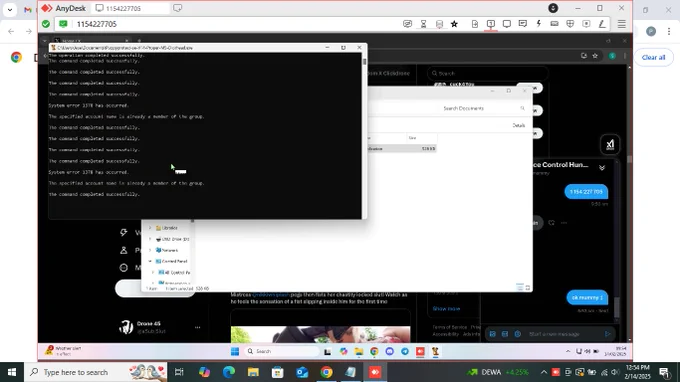Collapse the chat panel double-chevron on X
The height and width of the screenshot is (382, 680).
(x=602, y=168)
